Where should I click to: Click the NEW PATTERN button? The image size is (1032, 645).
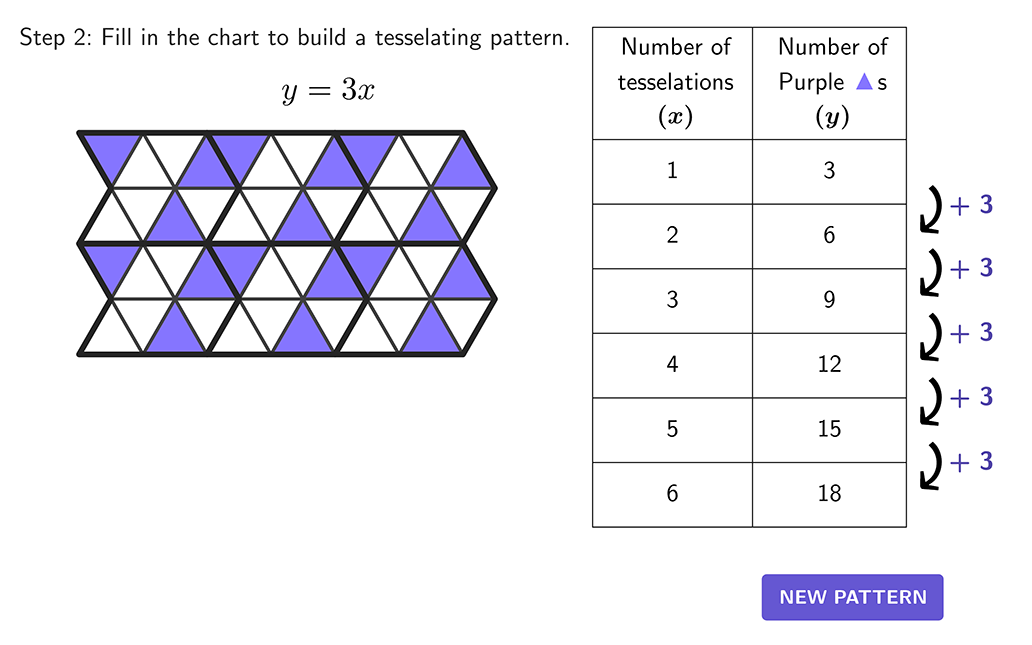pyautogui.click(x=852, y=597)
